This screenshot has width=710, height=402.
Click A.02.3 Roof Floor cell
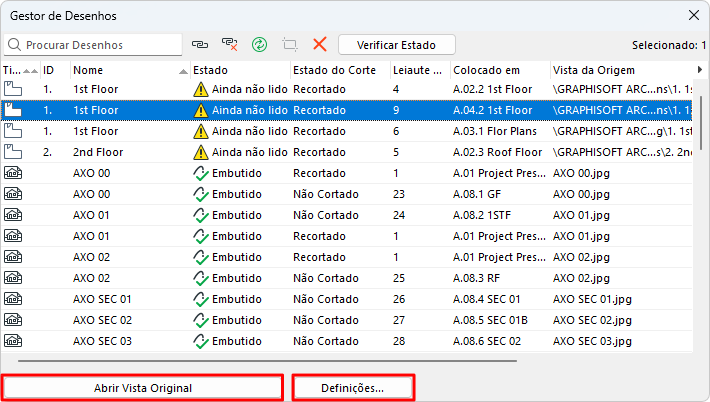coord(497,152)
